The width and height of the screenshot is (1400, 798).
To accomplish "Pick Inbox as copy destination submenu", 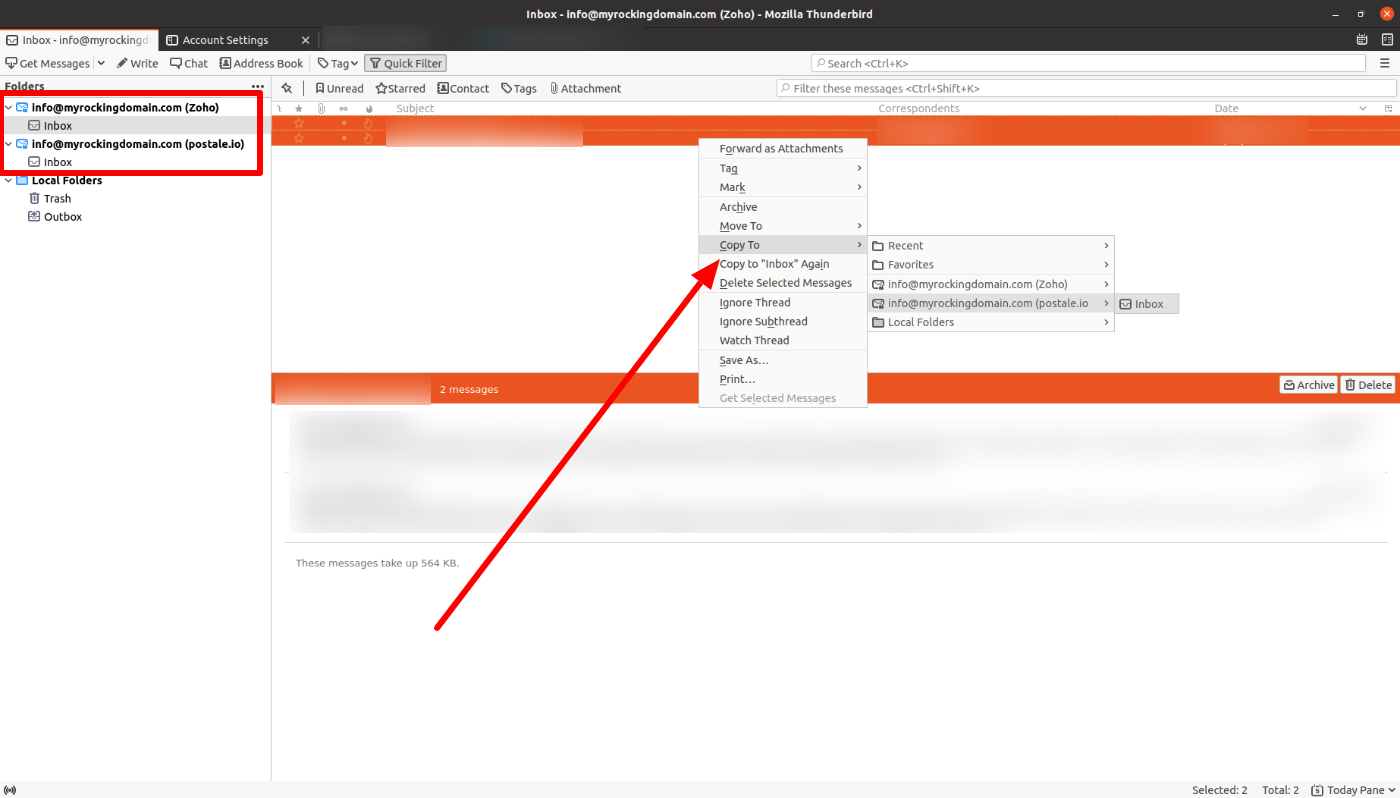I will pos(1147,304).
